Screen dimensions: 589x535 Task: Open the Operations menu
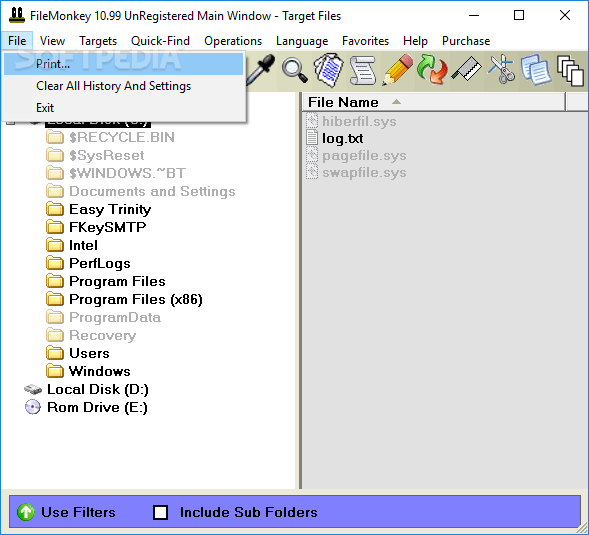coord(233,41)
